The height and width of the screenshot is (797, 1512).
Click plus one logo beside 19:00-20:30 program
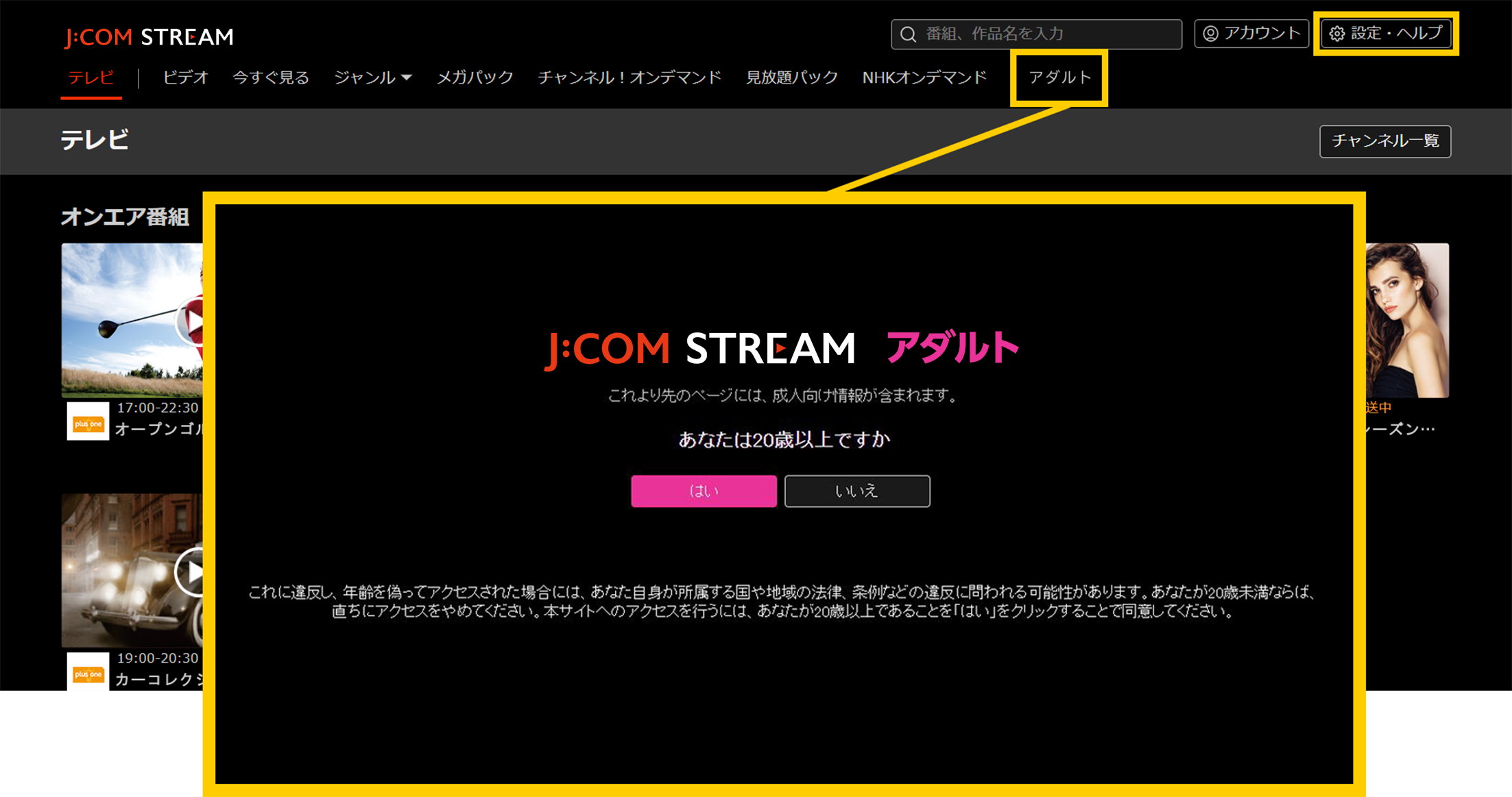pos(88,672)
